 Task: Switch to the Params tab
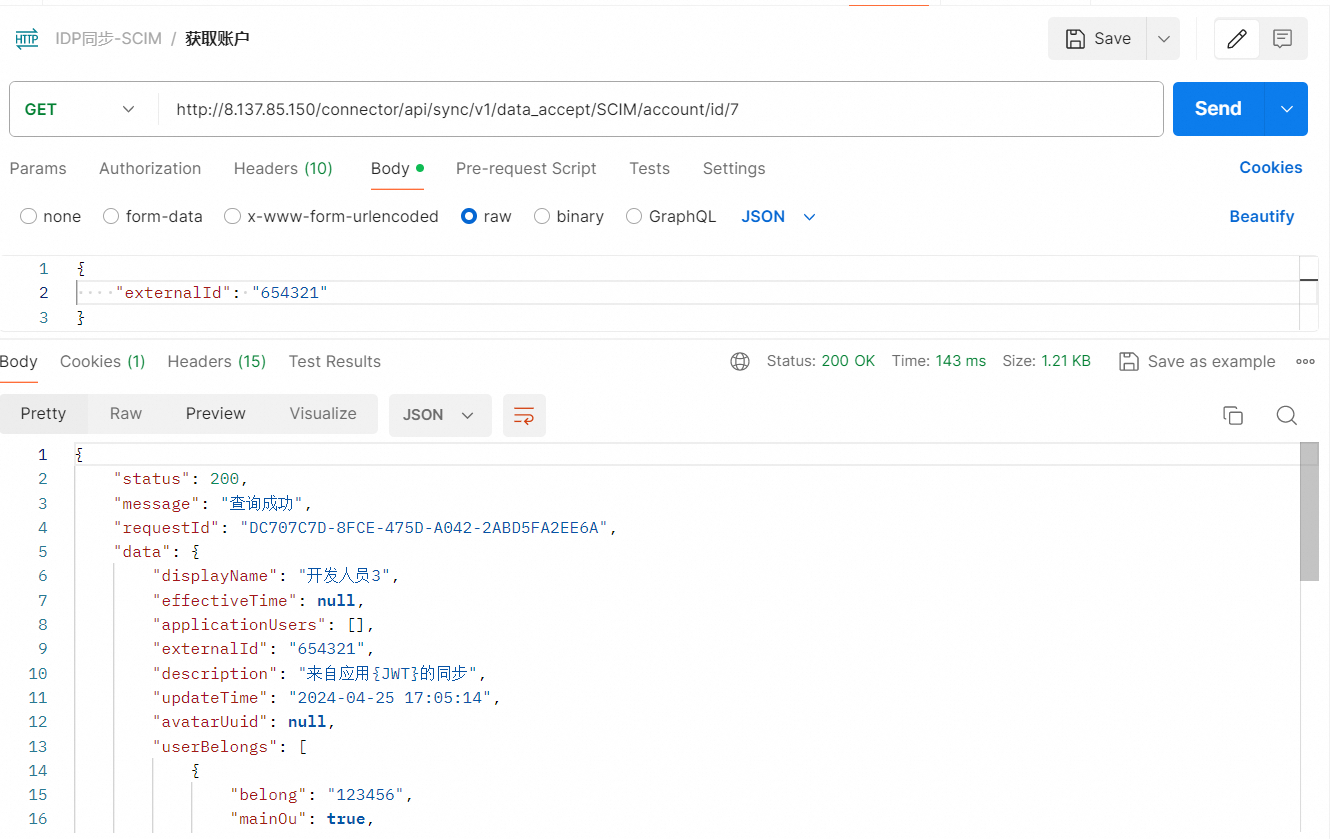pyautogui.click(x=38, y=168)
